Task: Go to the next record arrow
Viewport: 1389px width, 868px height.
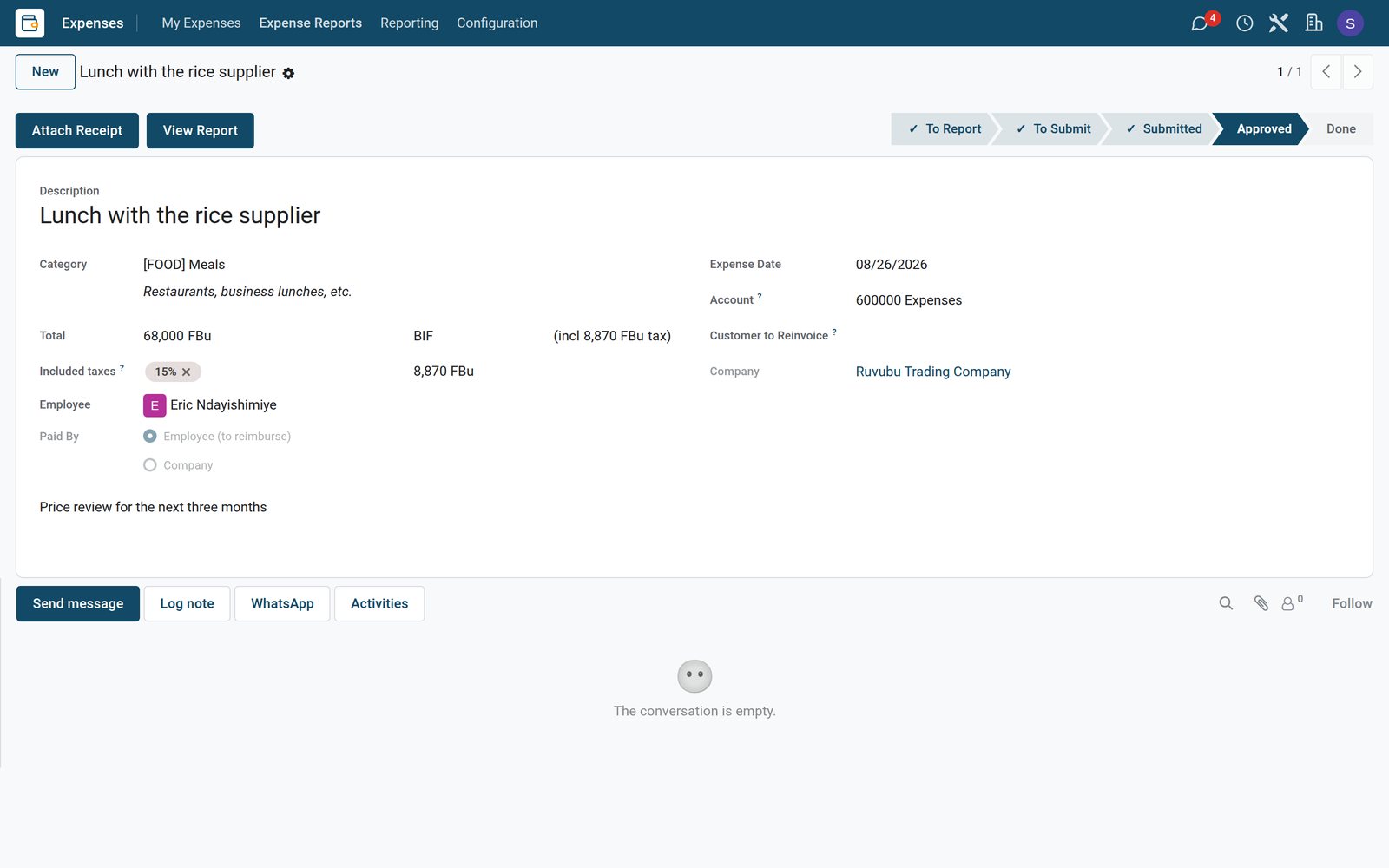Action: tap(1358, 72)
